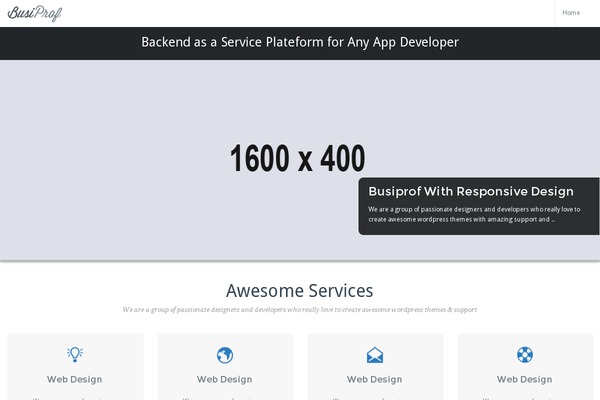Click the lightbulb service icon

[75, 354]
